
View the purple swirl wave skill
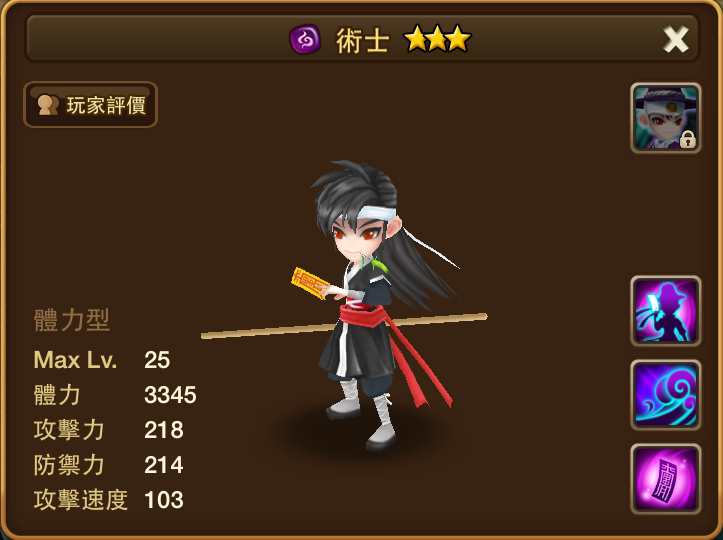pos(666,395)
